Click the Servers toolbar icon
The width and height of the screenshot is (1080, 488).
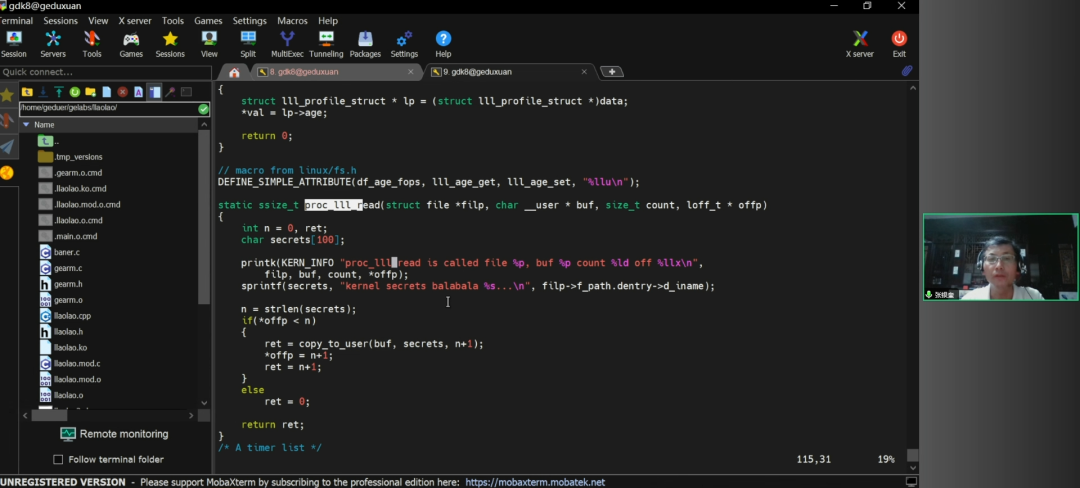pos(53,45)
